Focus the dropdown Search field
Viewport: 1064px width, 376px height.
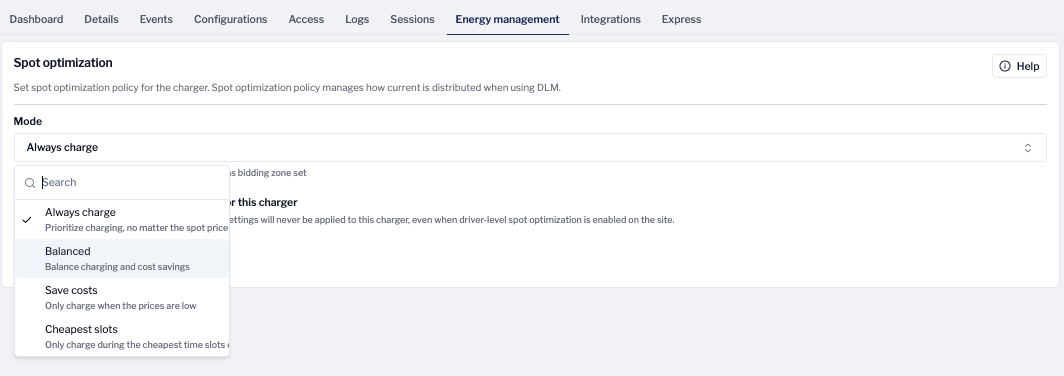[x=122, y=183]
